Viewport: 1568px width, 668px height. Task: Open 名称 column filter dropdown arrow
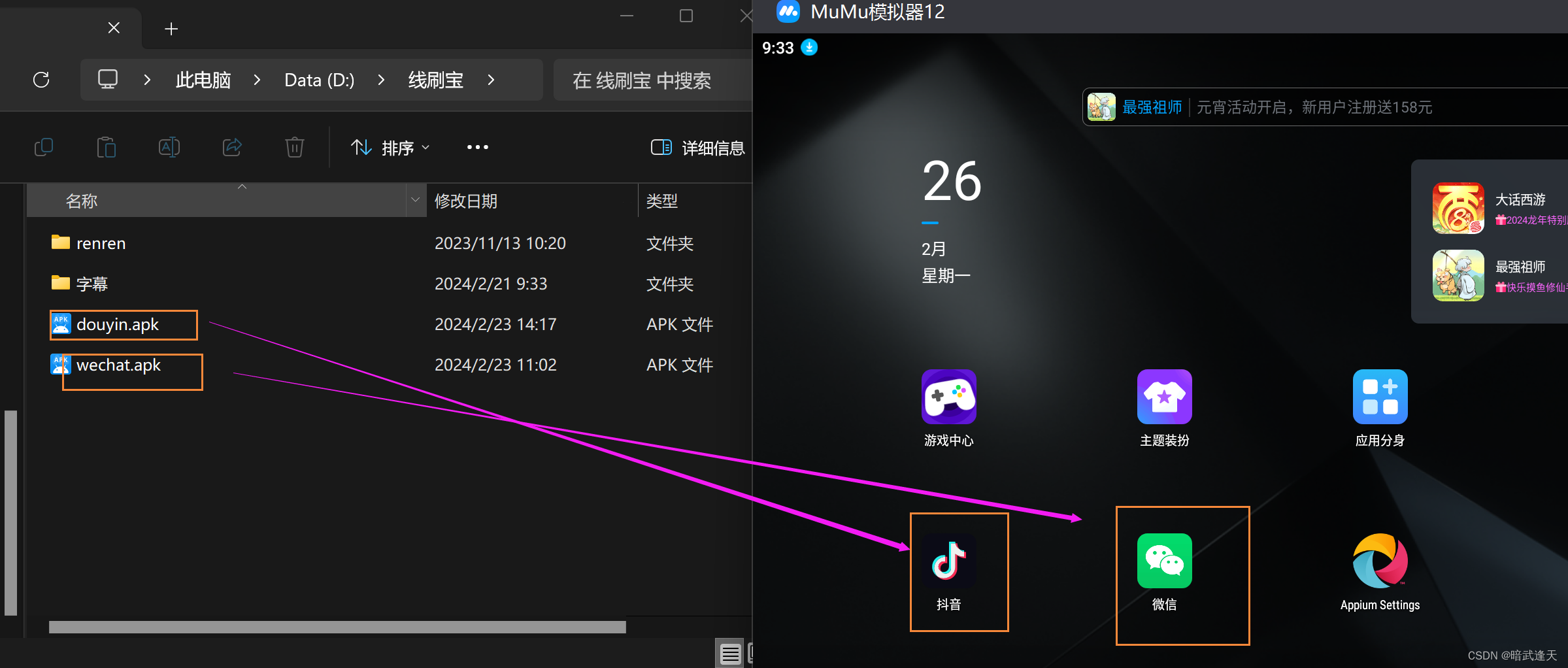[x=416, y=200]
